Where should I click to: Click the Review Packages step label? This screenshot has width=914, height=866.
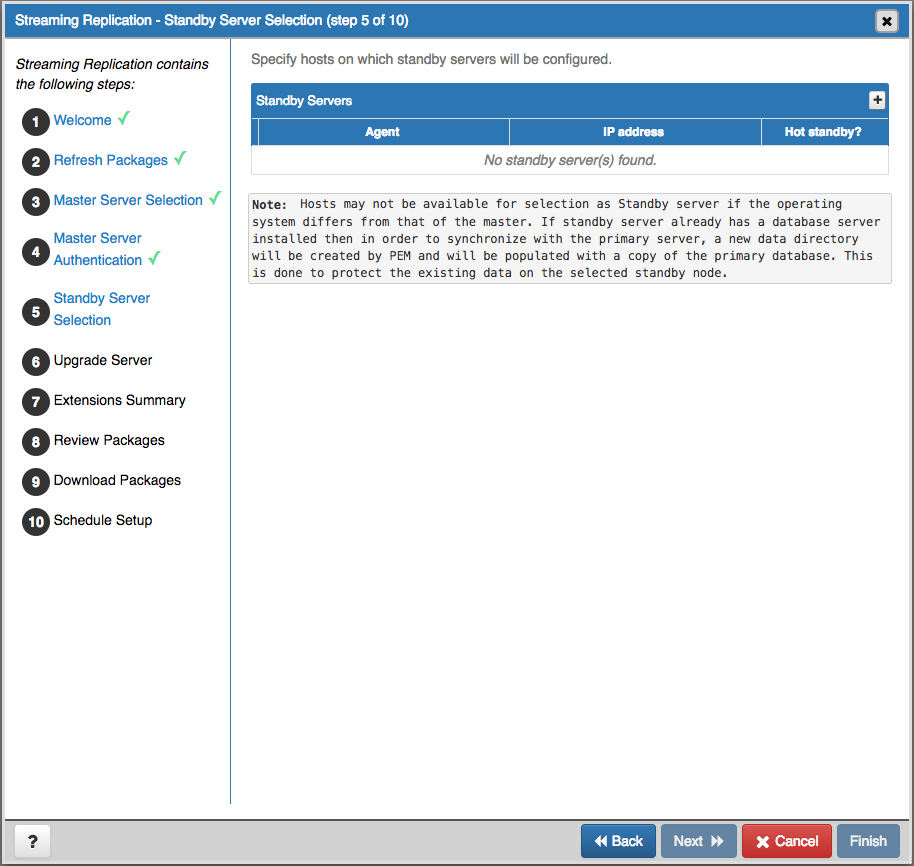tap(109, 440)
